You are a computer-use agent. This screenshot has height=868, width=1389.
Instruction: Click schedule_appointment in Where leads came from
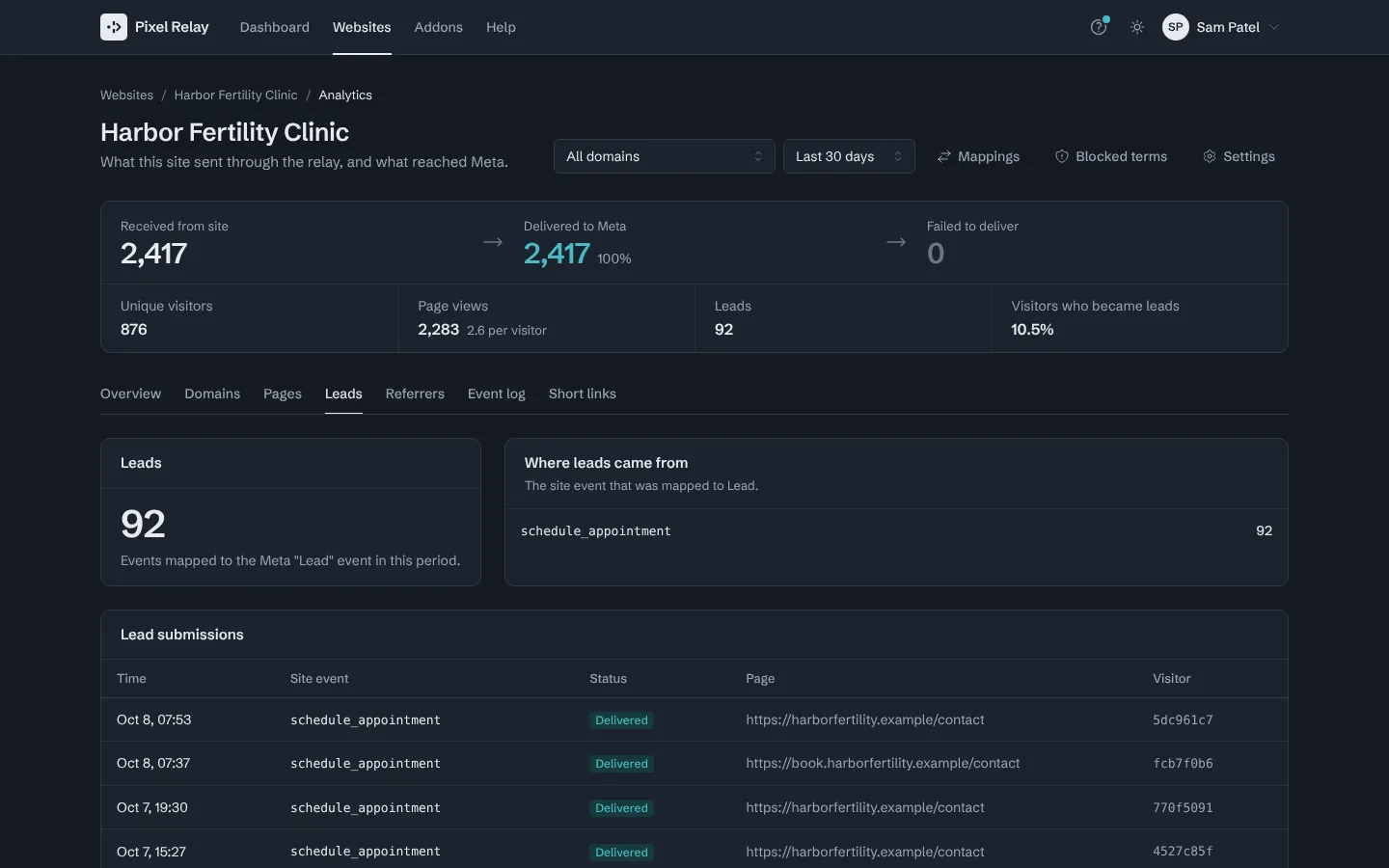(x=596, y=530)
